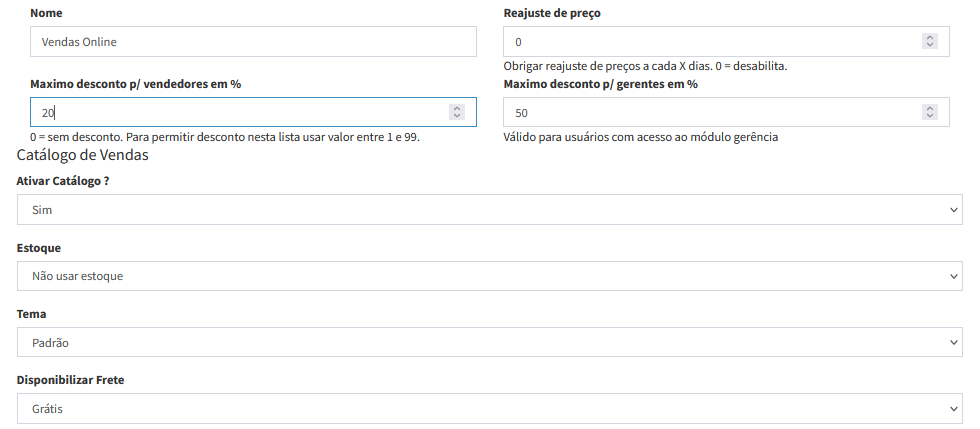The height and width of the screenshot is (429, 980).
Task: Click the Estoque label
Action: [x=40, y=247]
